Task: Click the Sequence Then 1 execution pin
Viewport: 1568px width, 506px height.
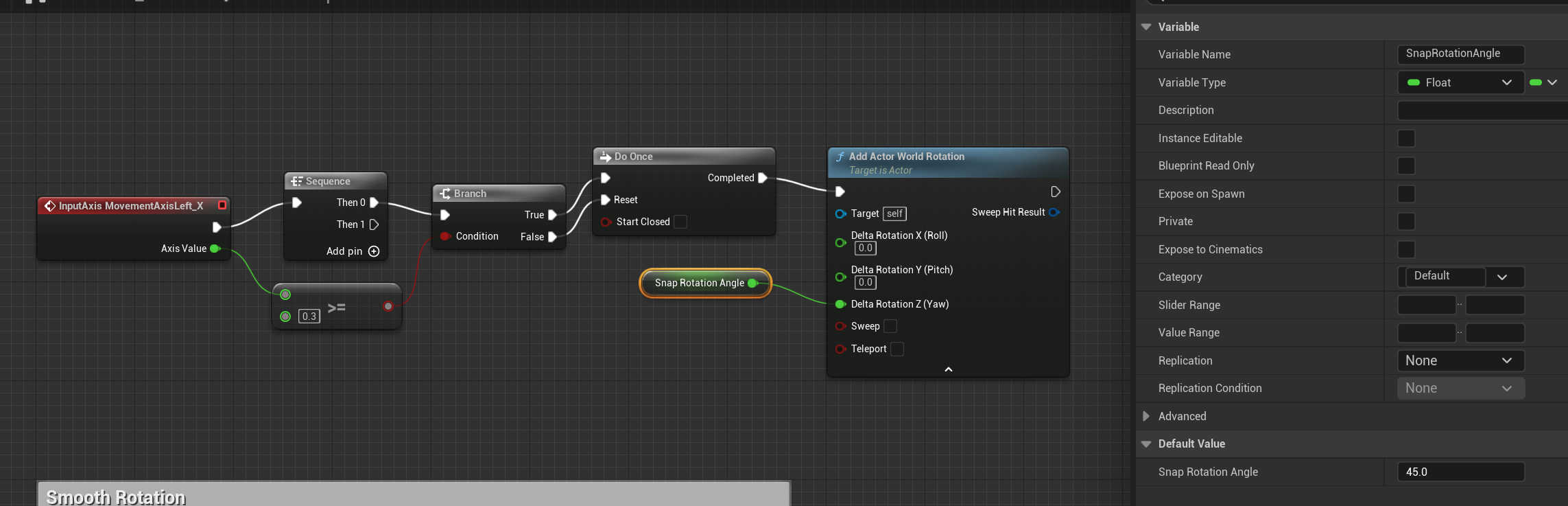Action: tap(374, 225)
